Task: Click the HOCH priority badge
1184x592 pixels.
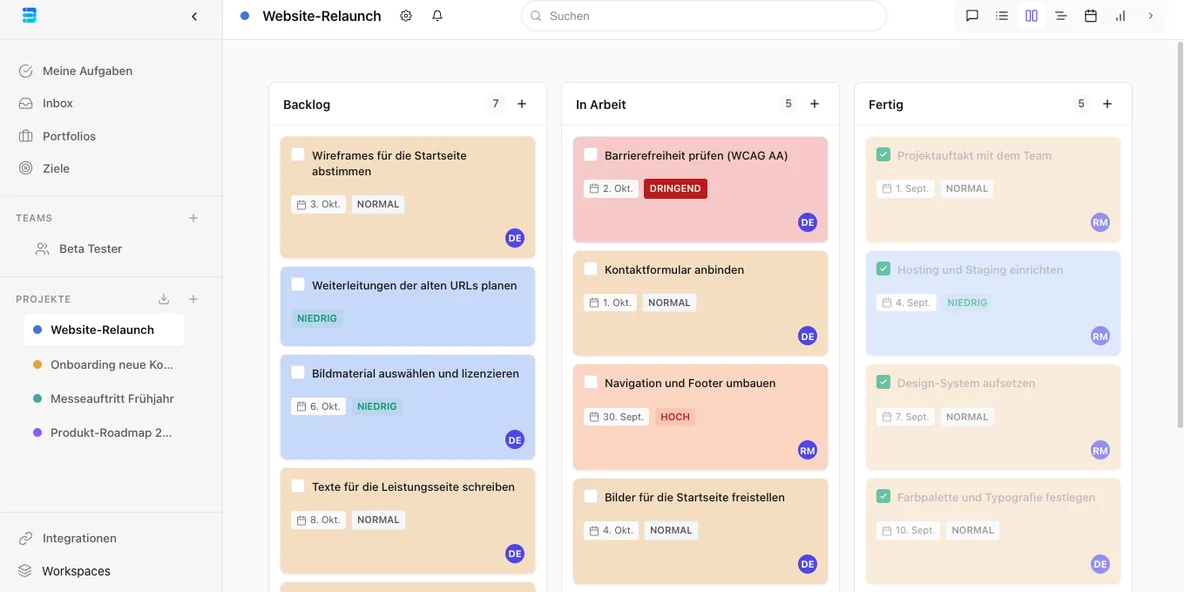Action: [x=675, y=417]
